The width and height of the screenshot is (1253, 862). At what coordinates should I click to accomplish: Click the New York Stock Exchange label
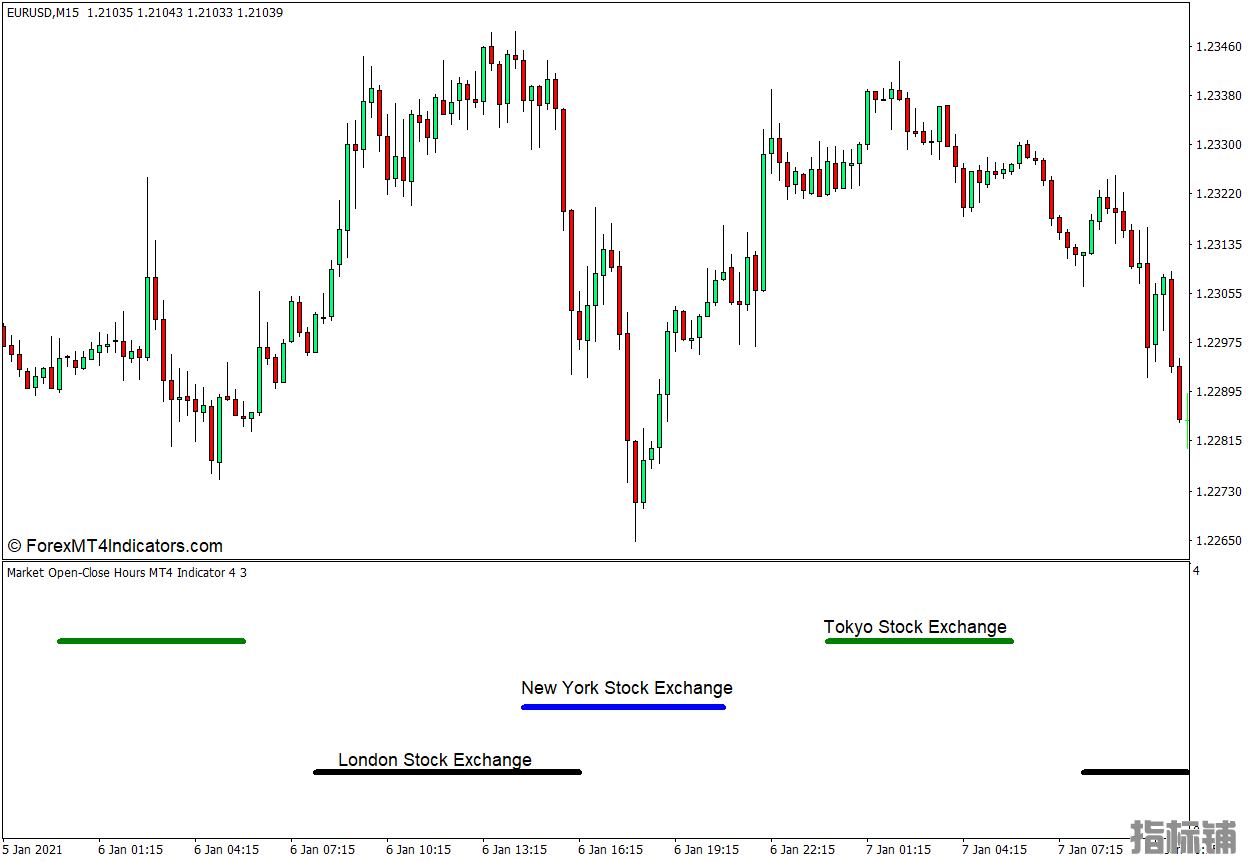pos(626,688)
